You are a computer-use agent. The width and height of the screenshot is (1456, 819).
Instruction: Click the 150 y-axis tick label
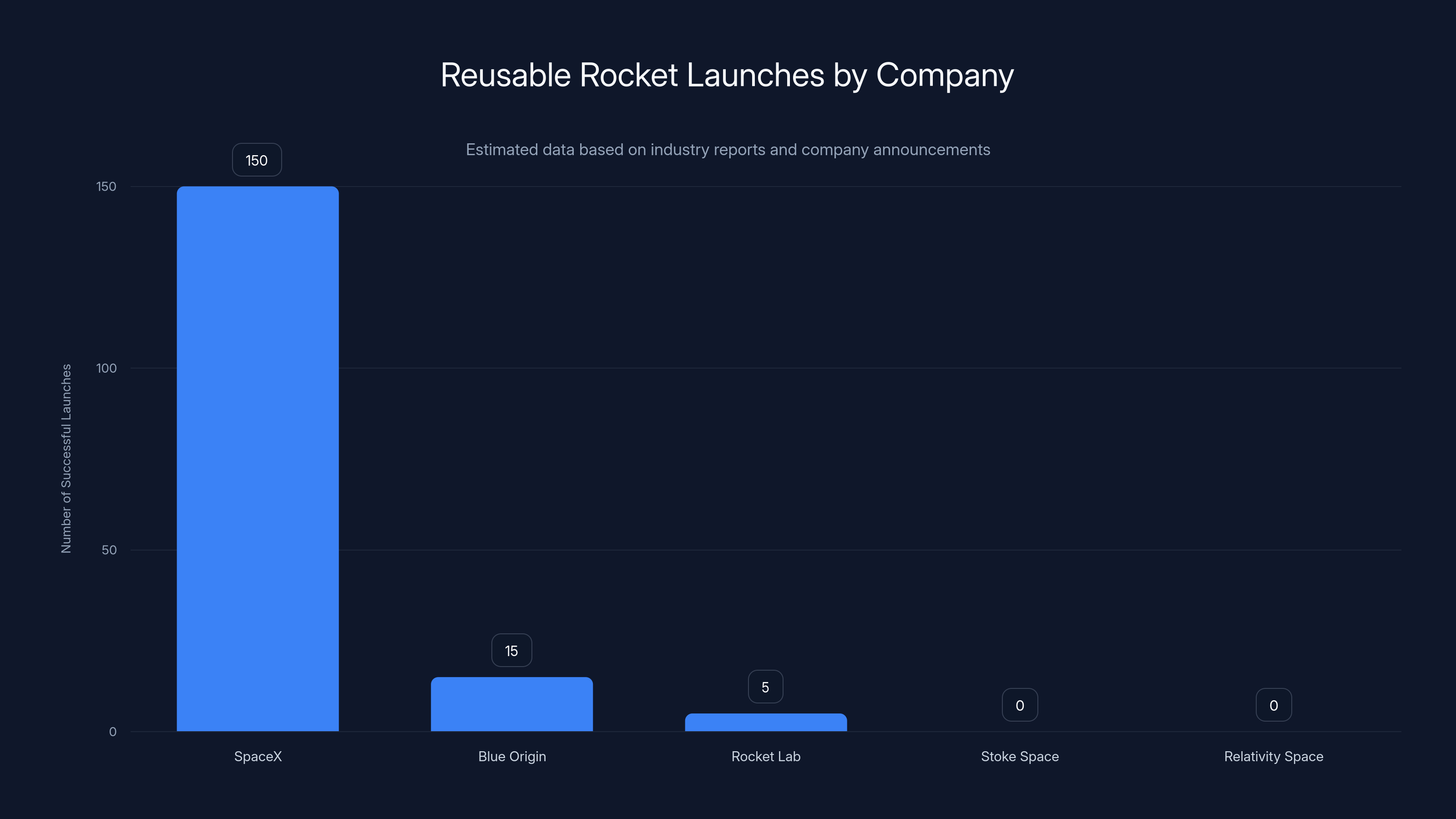(106, 187)
